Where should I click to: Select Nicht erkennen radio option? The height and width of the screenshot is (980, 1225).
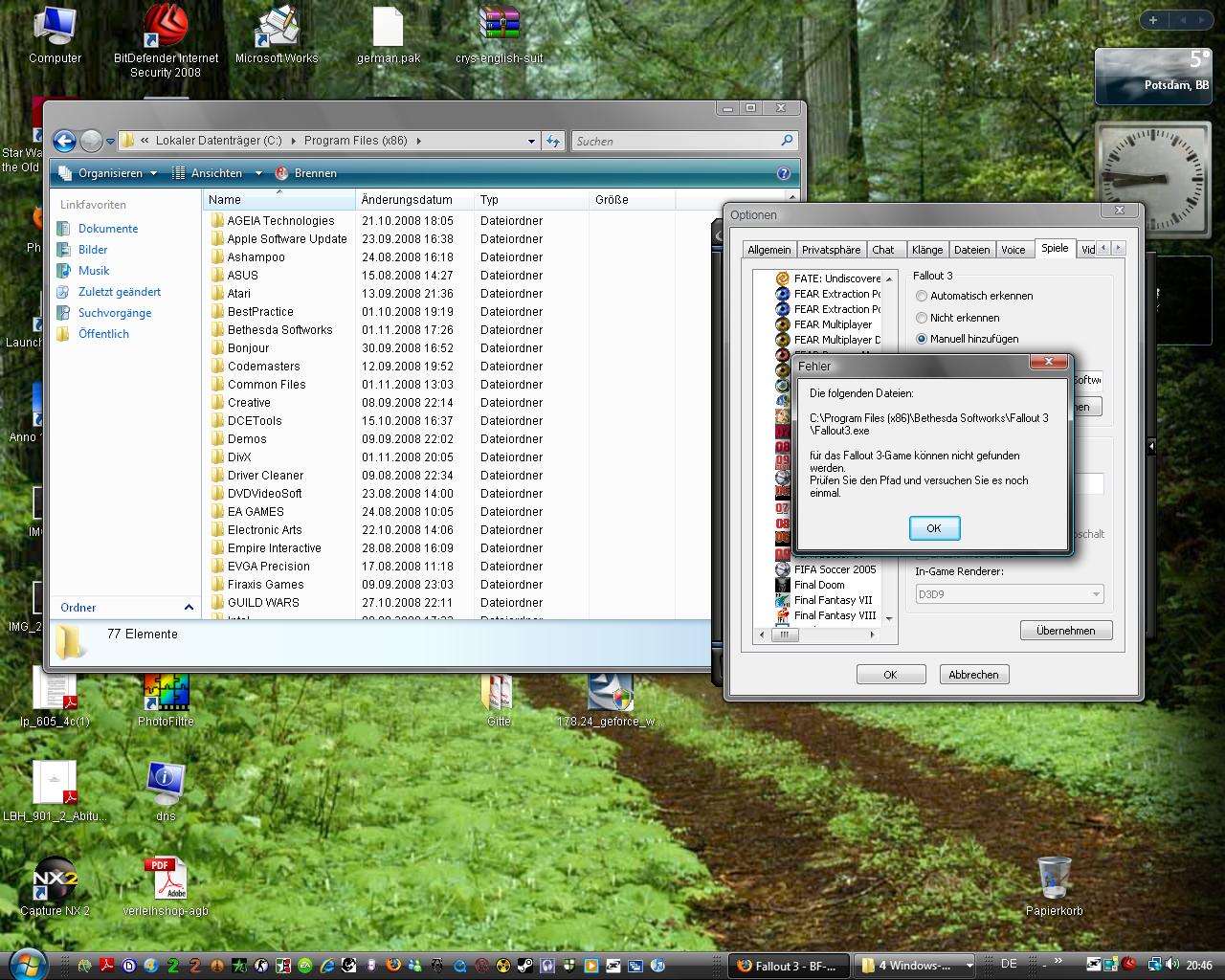922,318
